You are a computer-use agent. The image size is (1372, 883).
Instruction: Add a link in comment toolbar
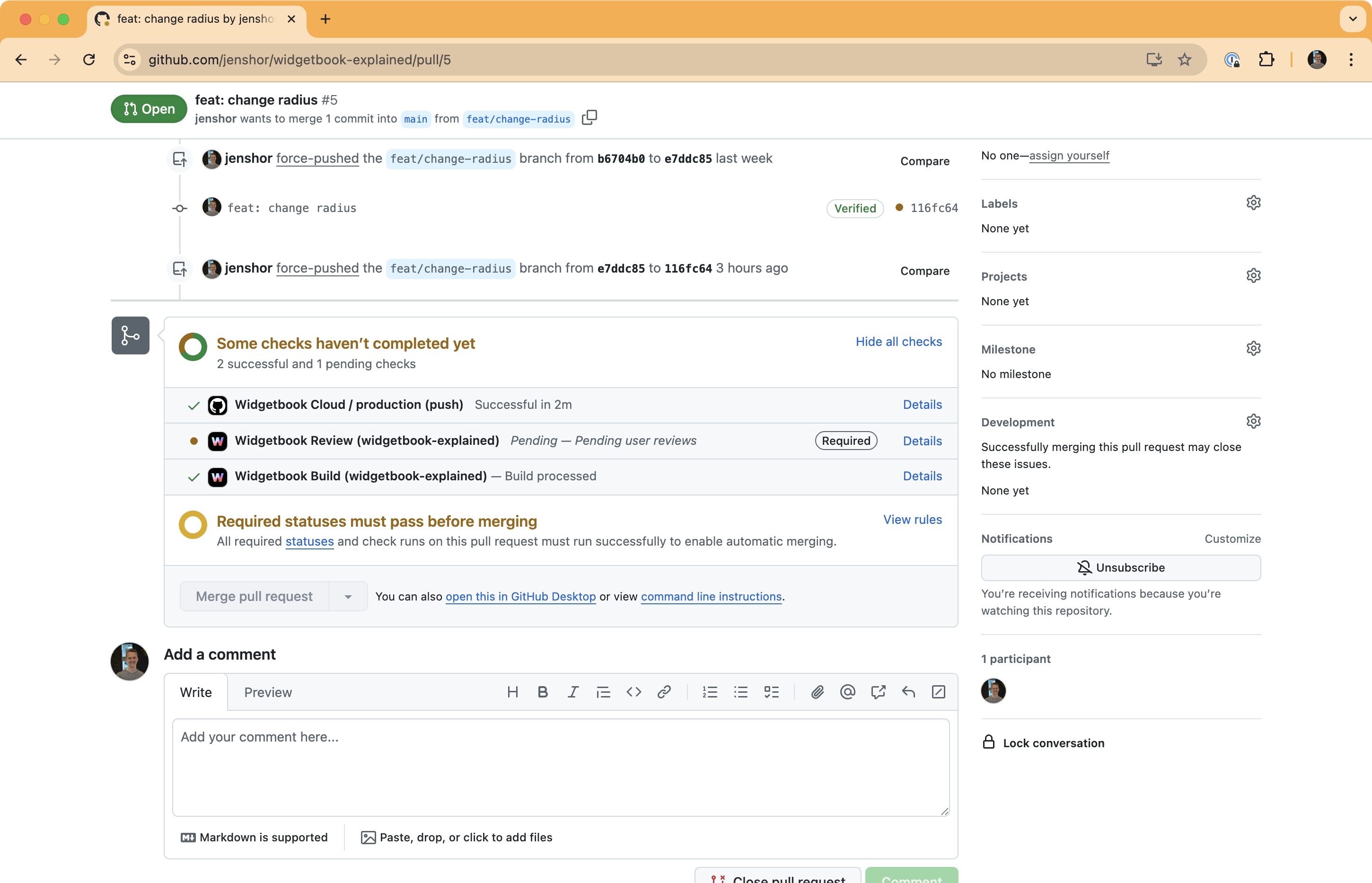click(664, 692)
